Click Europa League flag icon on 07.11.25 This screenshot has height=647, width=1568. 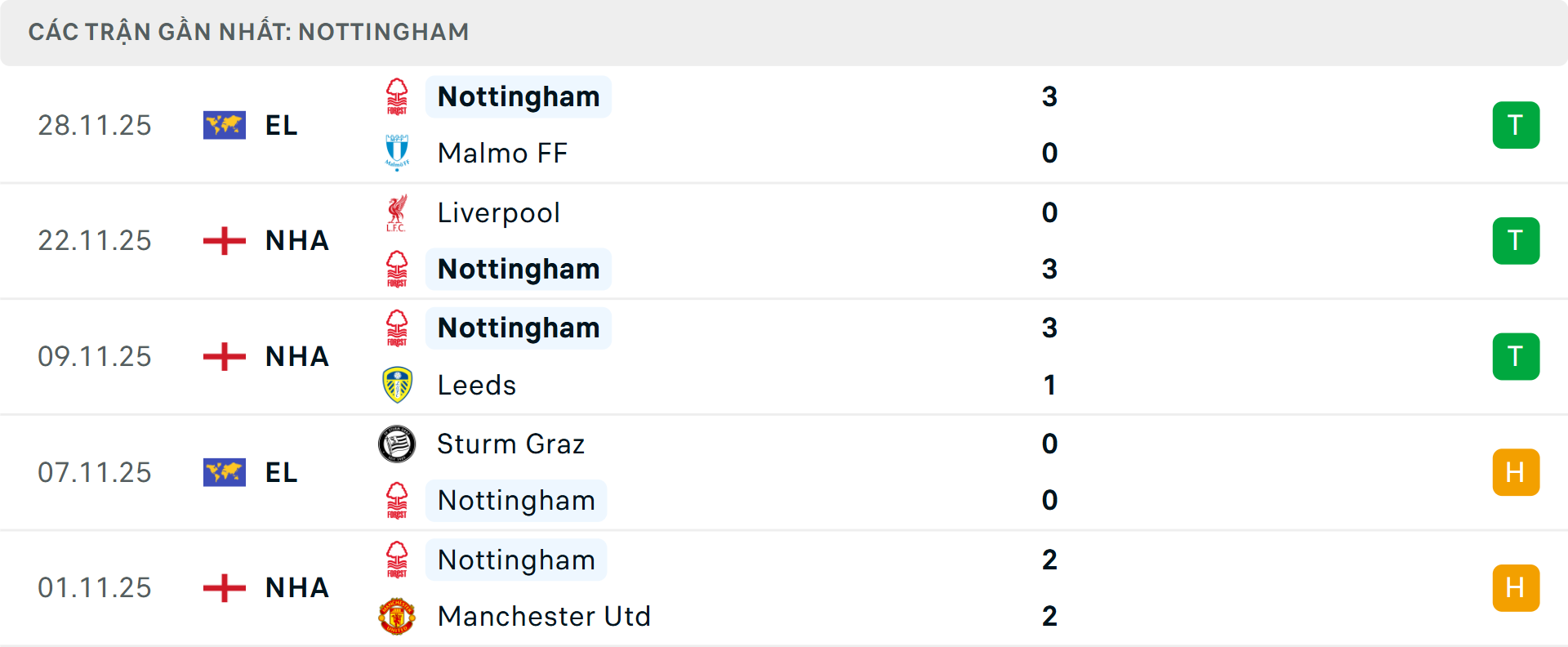(x=225, y=472)
